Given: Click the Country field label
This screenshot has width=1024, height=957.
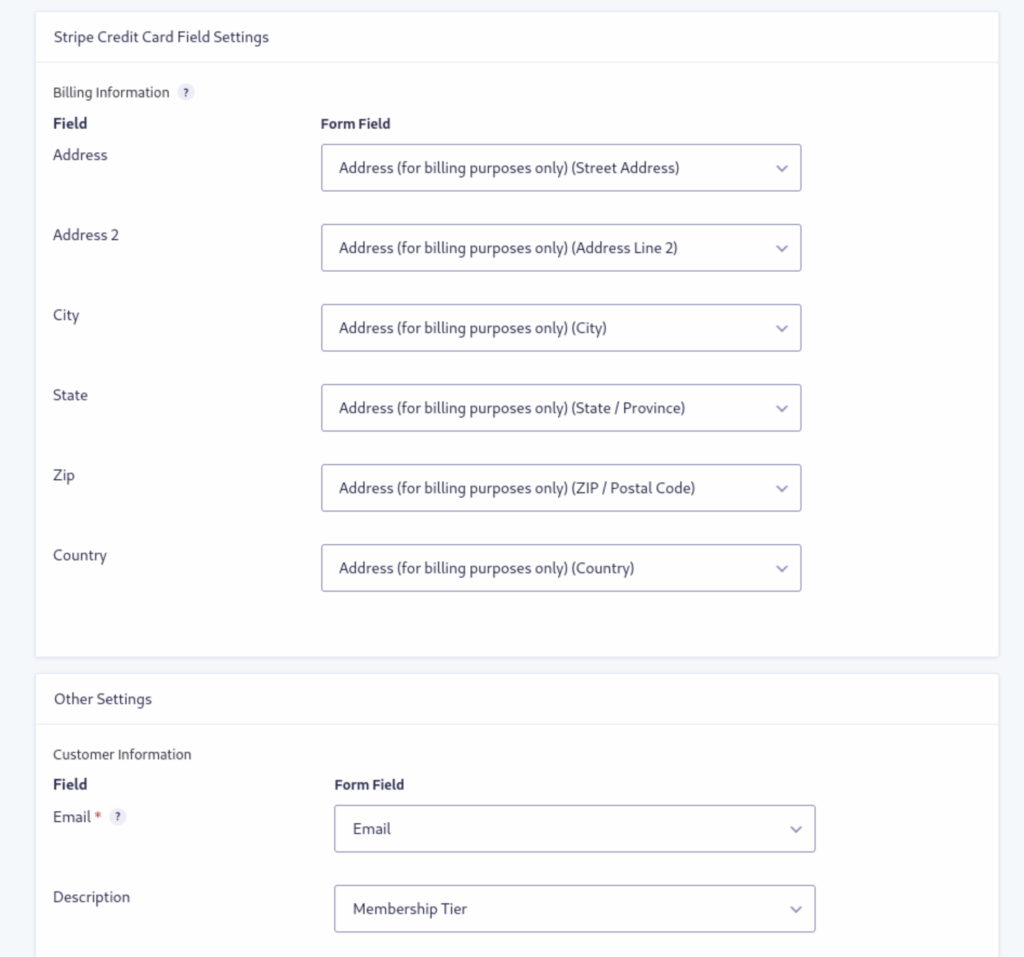Looking at the screenshot, I should [80, 555].
